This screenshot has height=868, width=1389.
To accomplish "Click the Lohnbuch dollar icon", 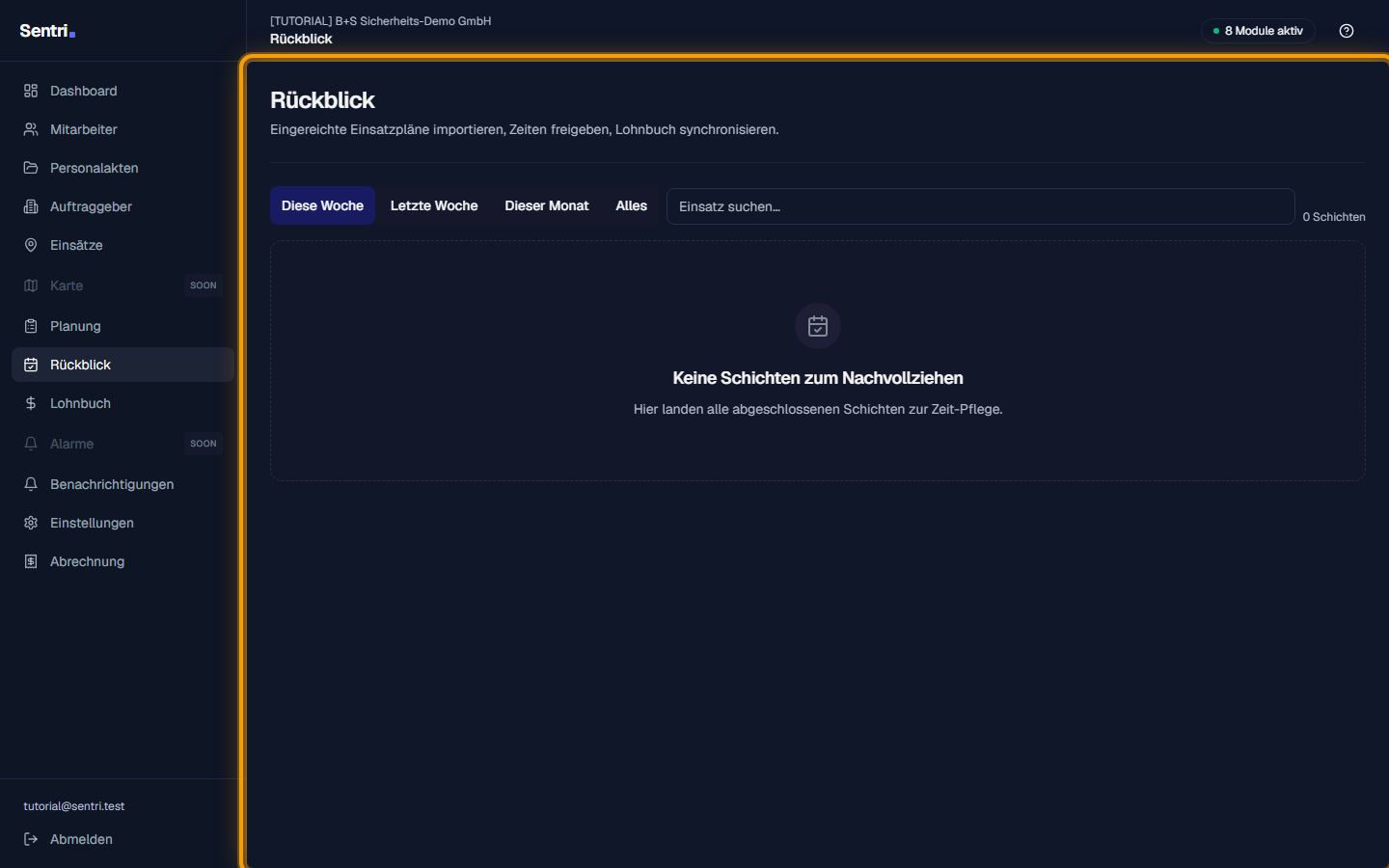I will point(31,403).
